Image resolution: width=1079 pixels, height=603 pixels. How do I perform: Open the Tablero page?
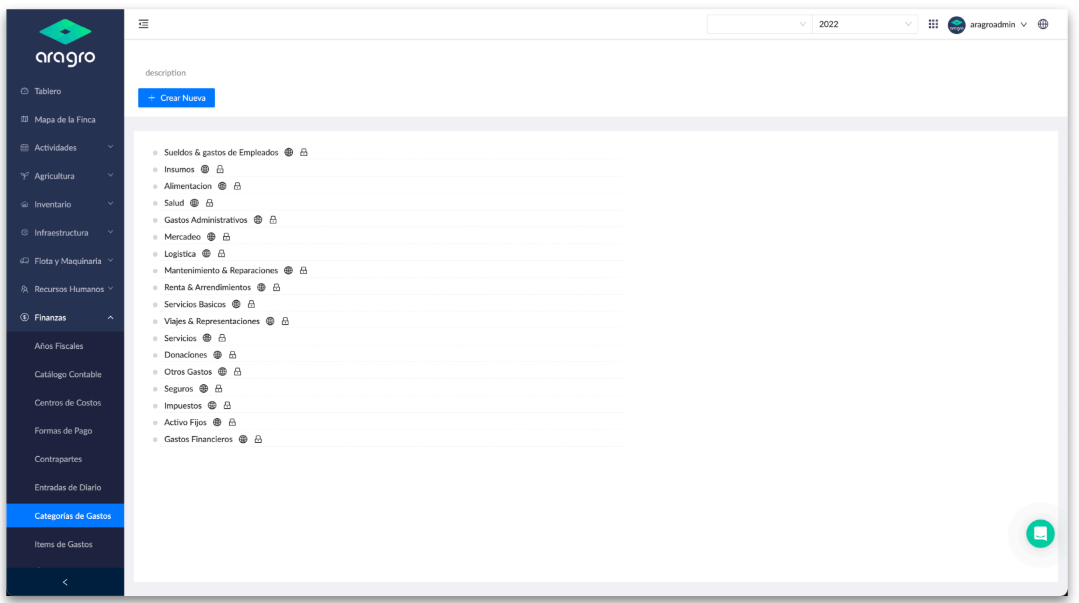(65, 91)
